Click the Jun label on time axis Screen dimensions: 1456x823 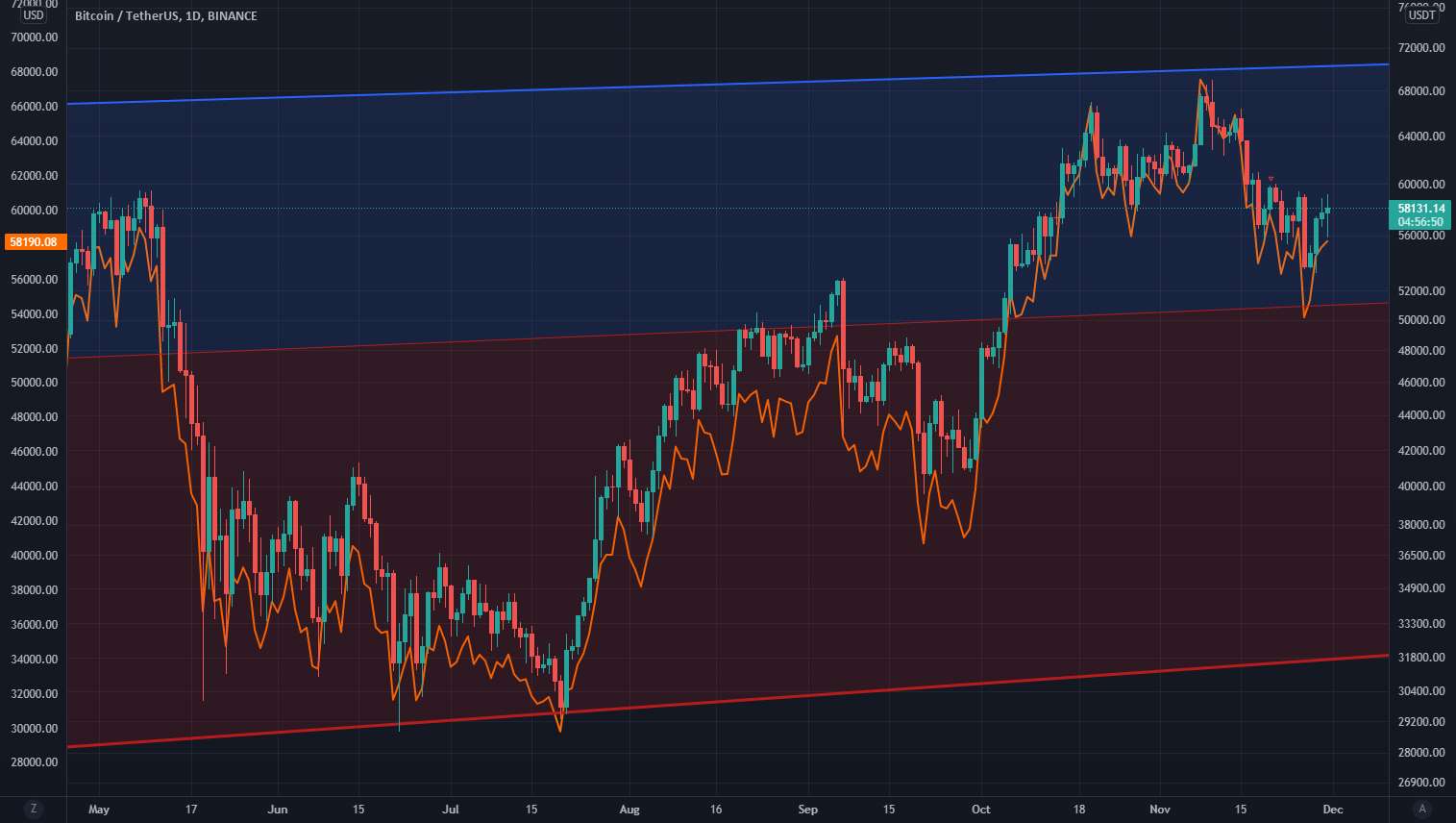278,810
